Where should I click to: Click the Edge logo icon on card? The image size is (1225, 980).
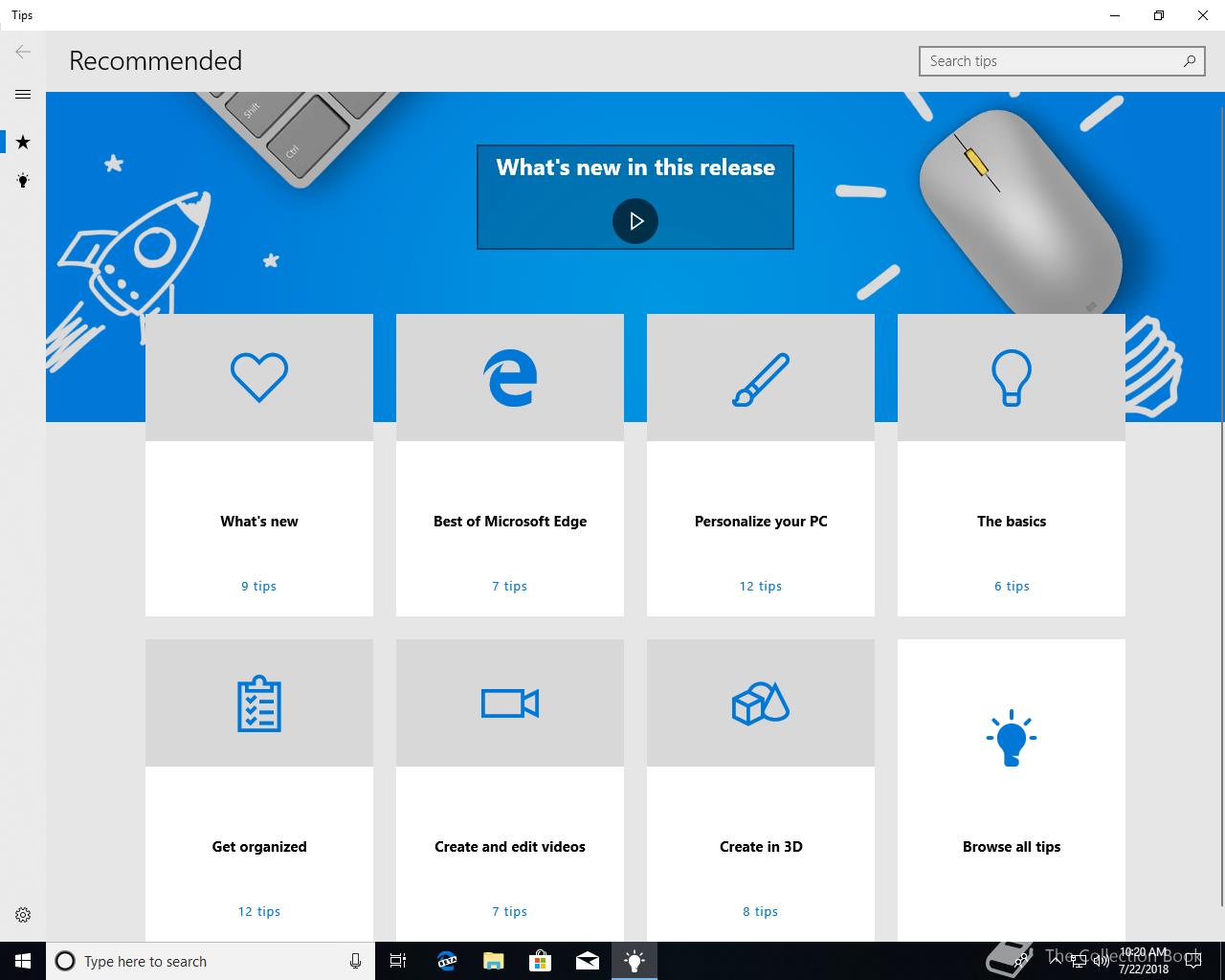[510, 377]
